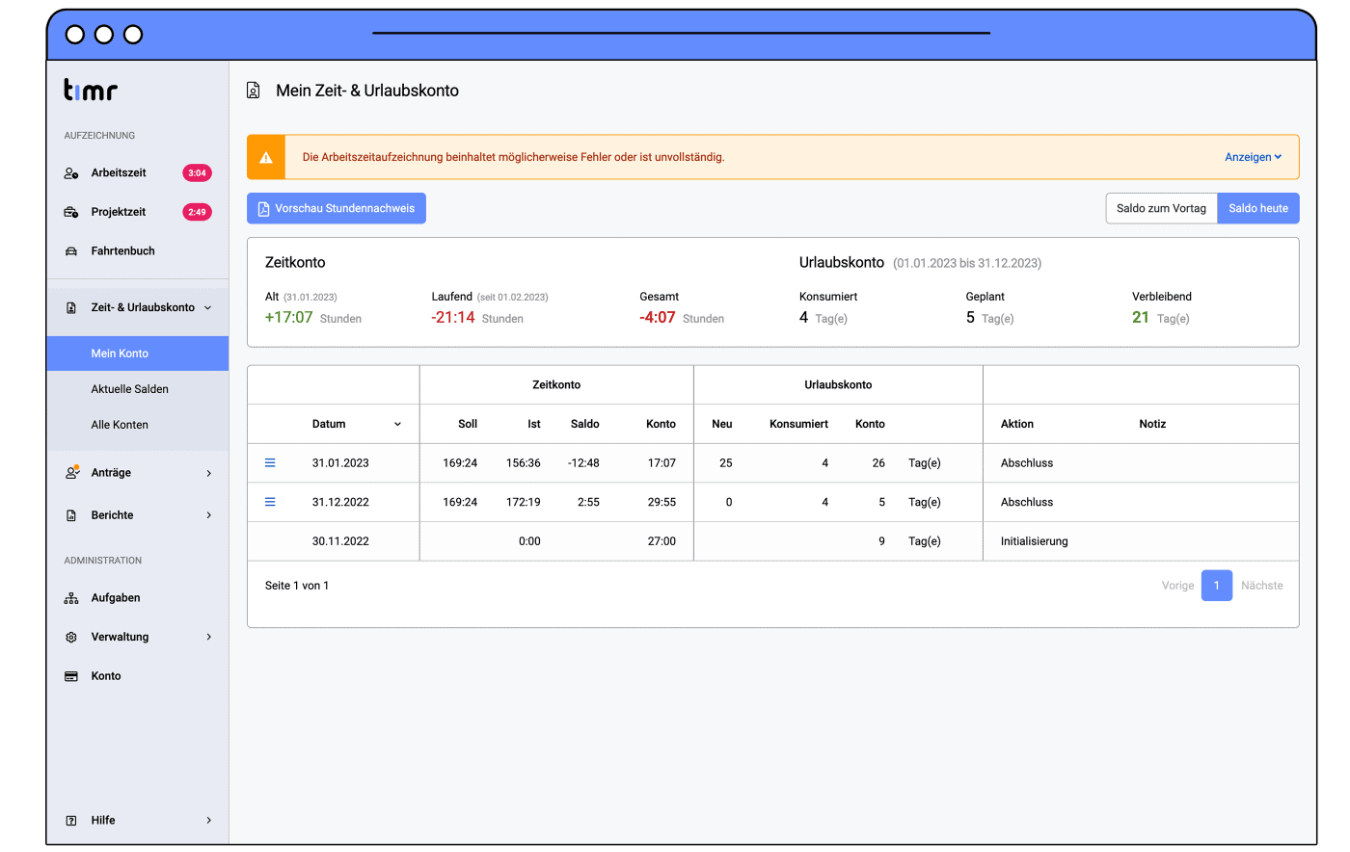1350x852 pixels.
Task: Click the 2:49 Projektzeit timer badge
Action: 197,212
